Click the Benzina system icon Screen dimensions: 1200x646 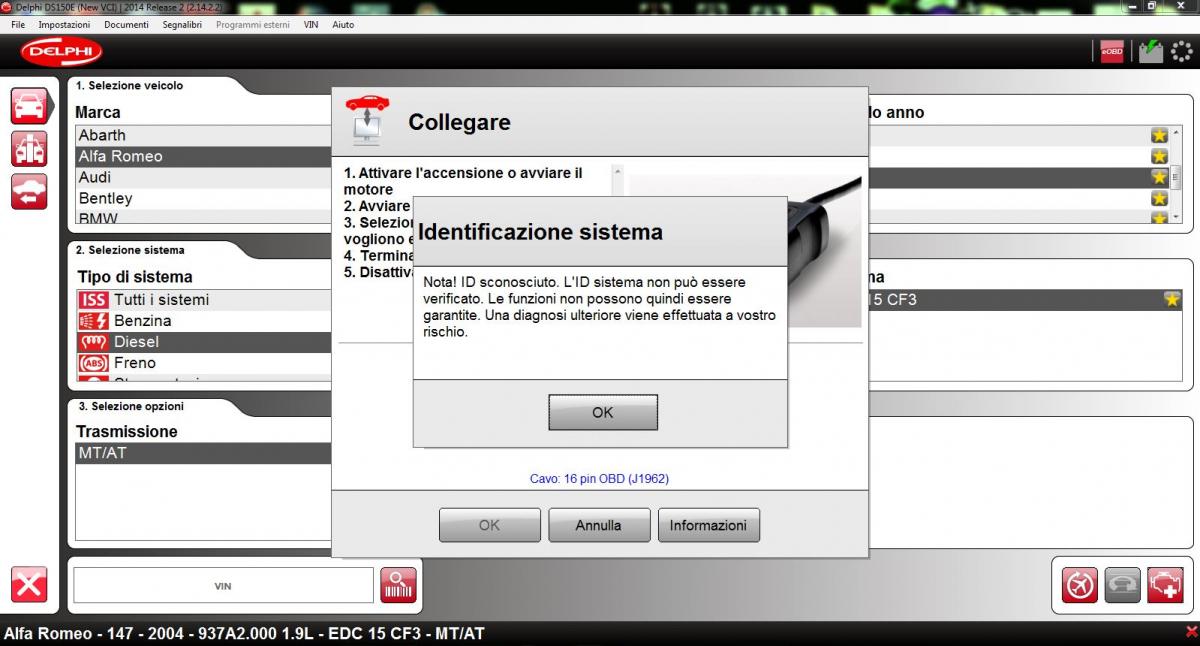(x=93, y=321)
